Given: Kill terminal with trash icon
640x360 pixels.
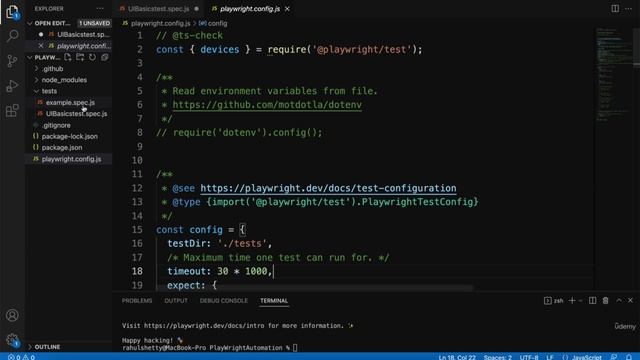Looking at the screenshot, I should (x=606, y=301).
